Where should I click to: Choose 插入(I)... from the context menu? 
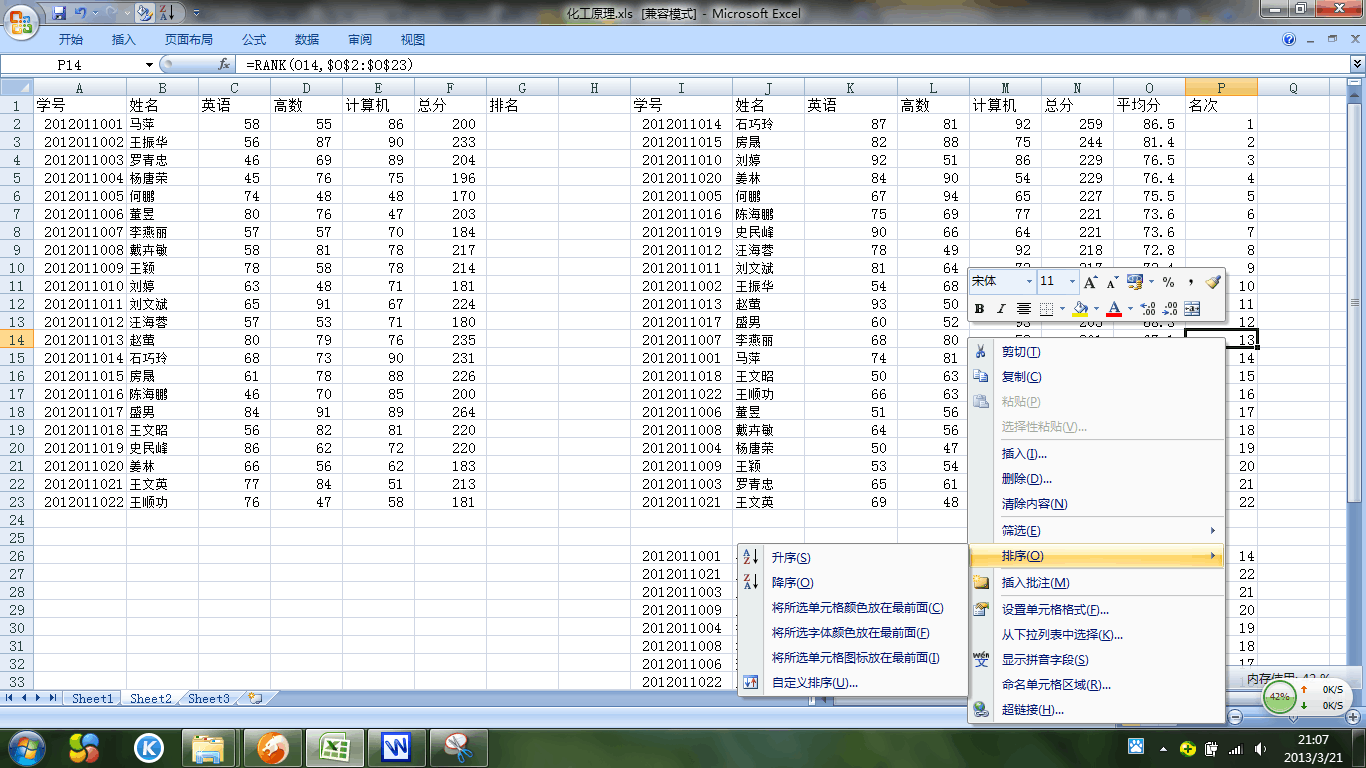coord(1096,454)
